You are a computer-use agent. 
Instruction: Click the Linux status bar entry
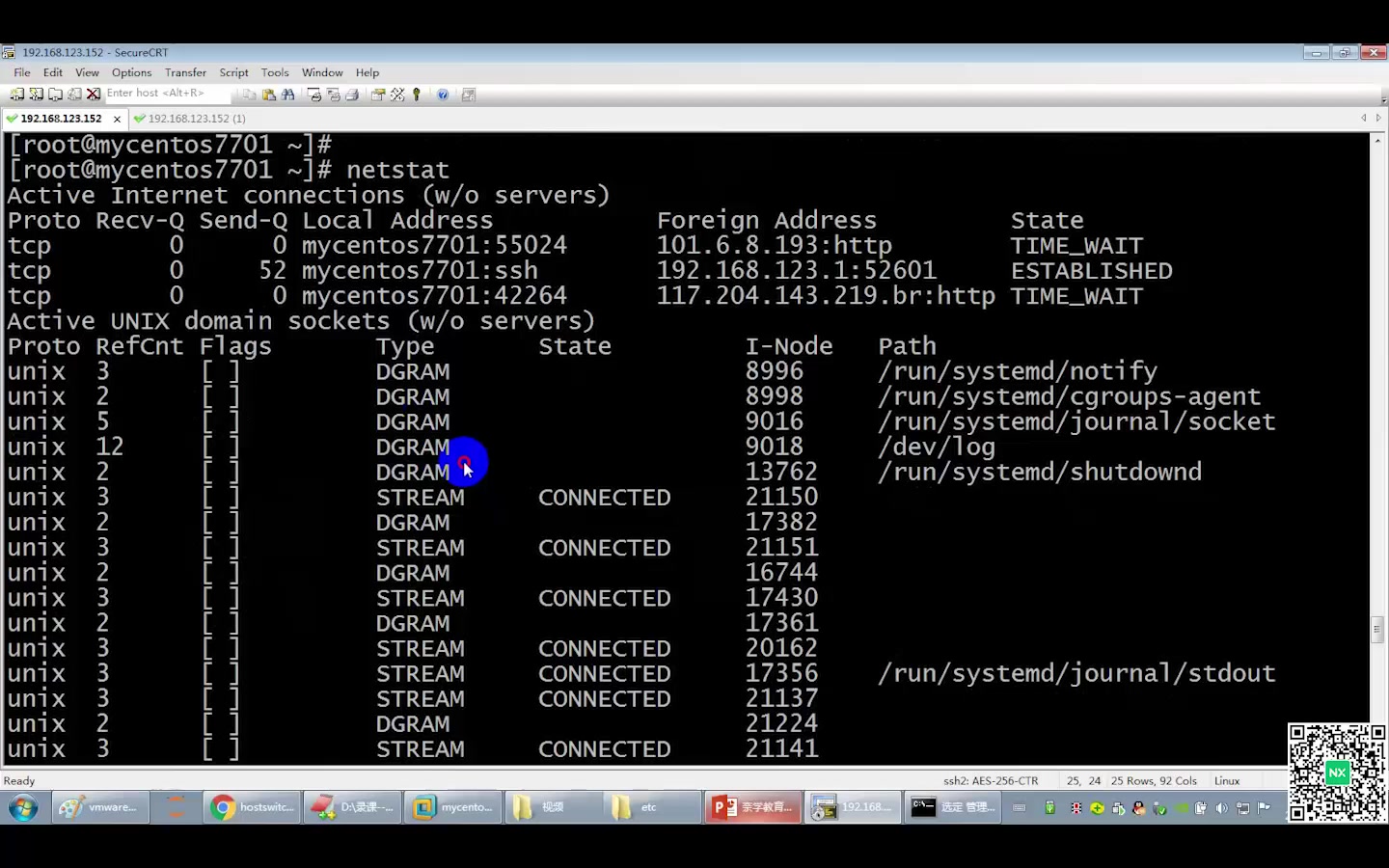coord(1227,781)
